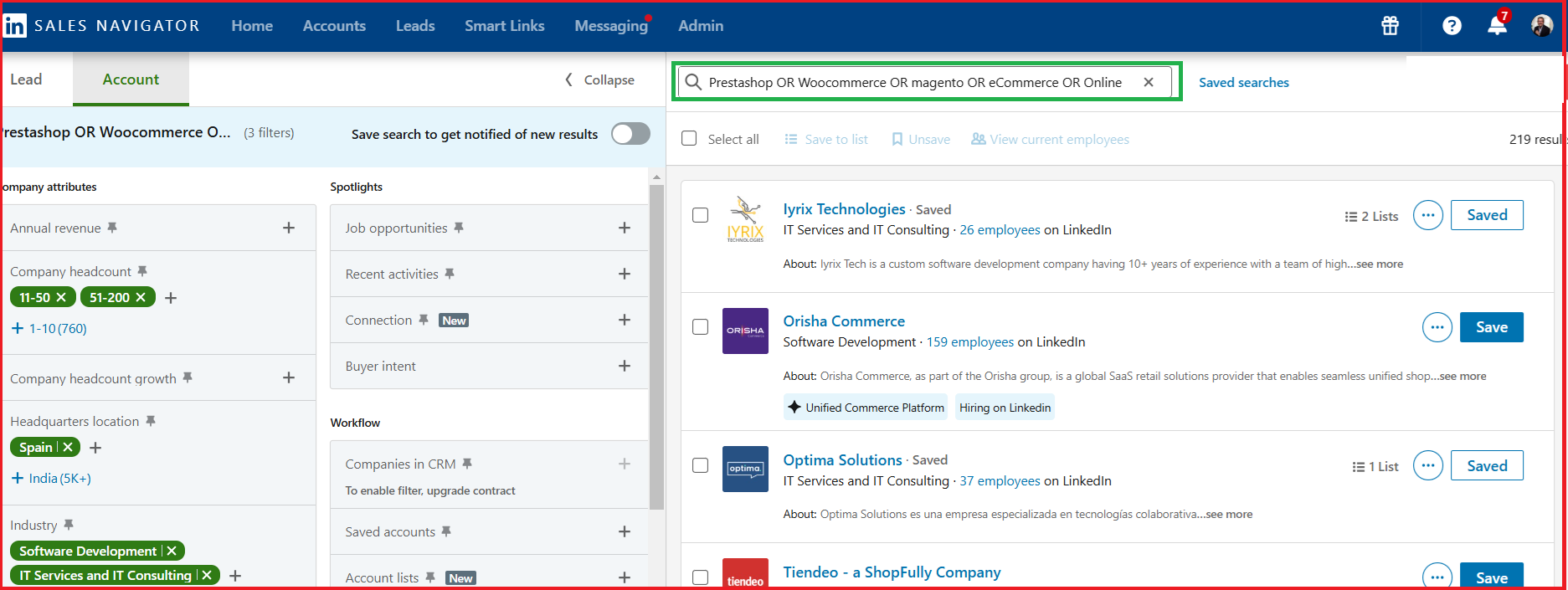Open Messaging
The image size is (1568, 590).
click(611, 26)
